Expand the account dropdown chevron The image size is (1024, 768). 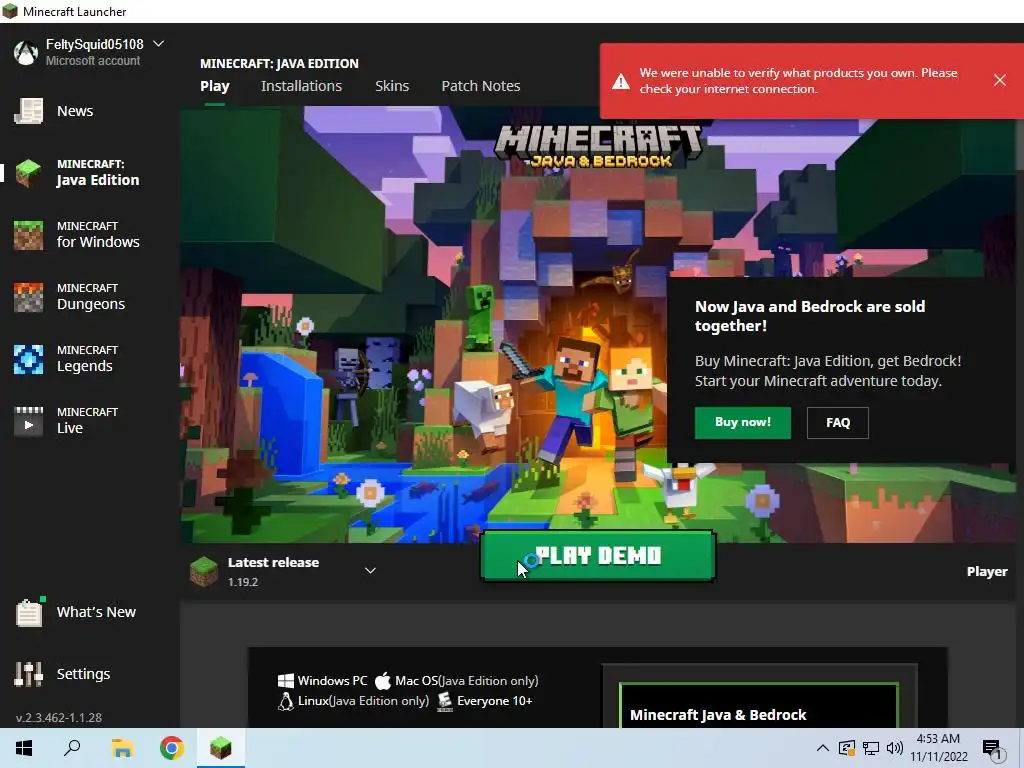pyautogui.click(x=159, y=44)
